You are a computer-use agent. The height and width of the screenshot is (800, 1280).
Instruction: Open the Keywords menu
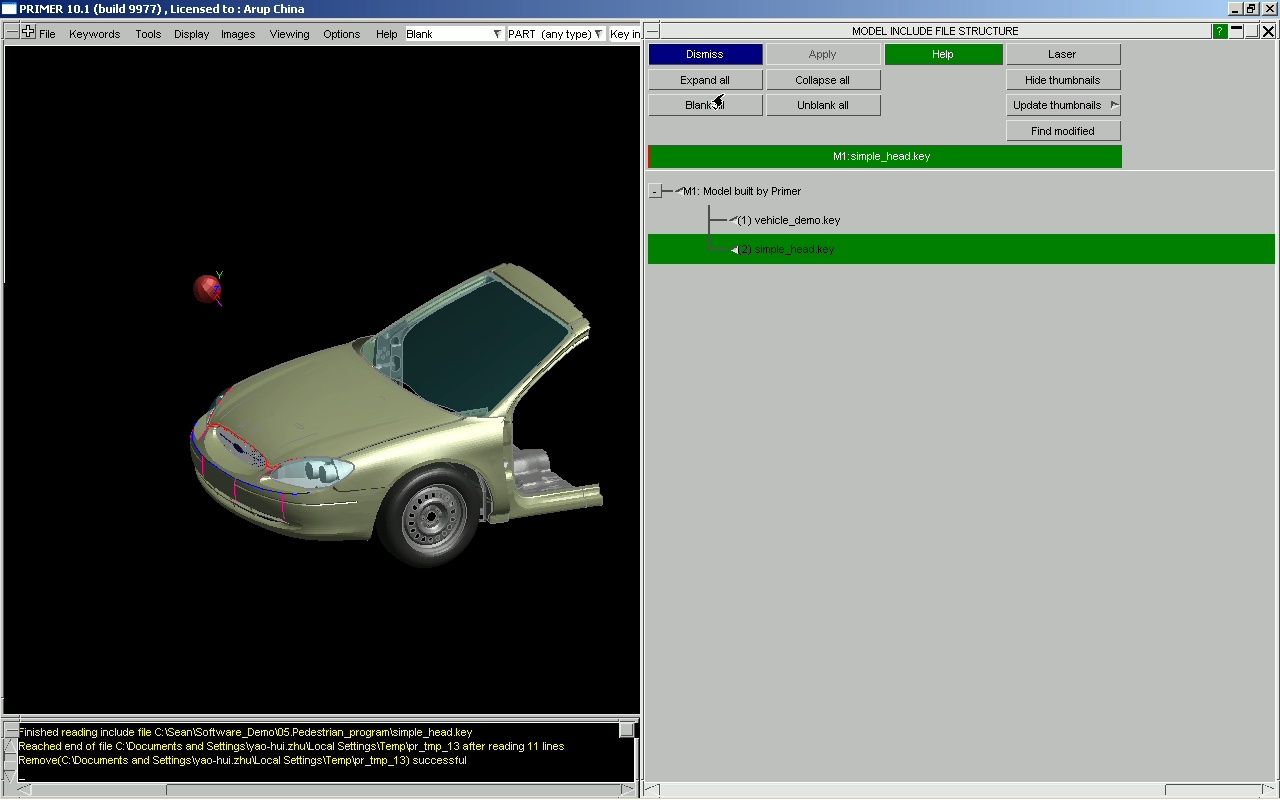[x=94, y=34]
